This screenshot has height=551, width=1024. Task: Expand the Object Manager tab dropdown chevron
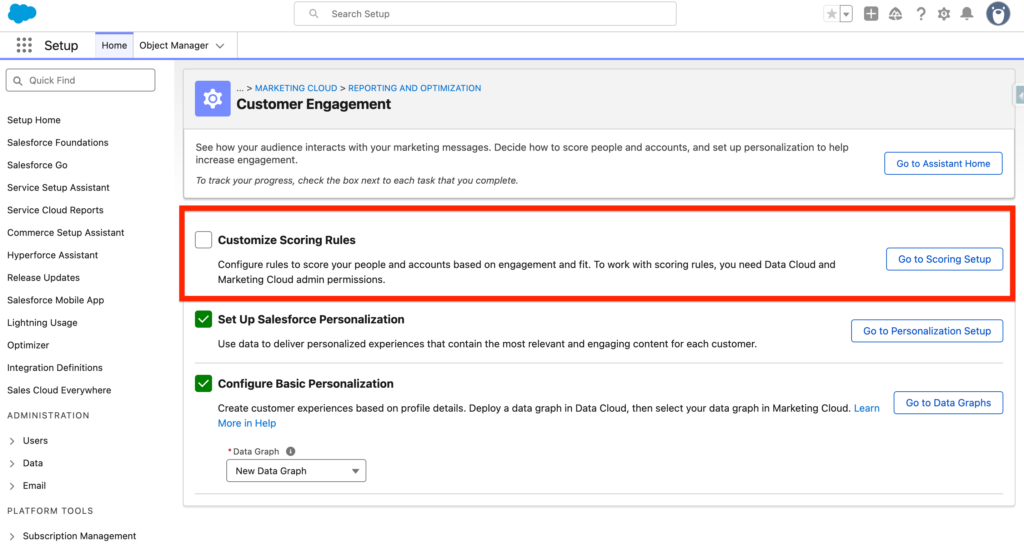pyautogui.click(x=220, y=46)
